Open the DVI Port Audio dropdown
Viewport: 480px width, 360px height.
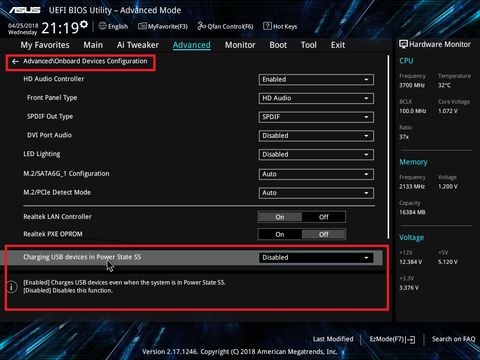click(x=316, y=136)
